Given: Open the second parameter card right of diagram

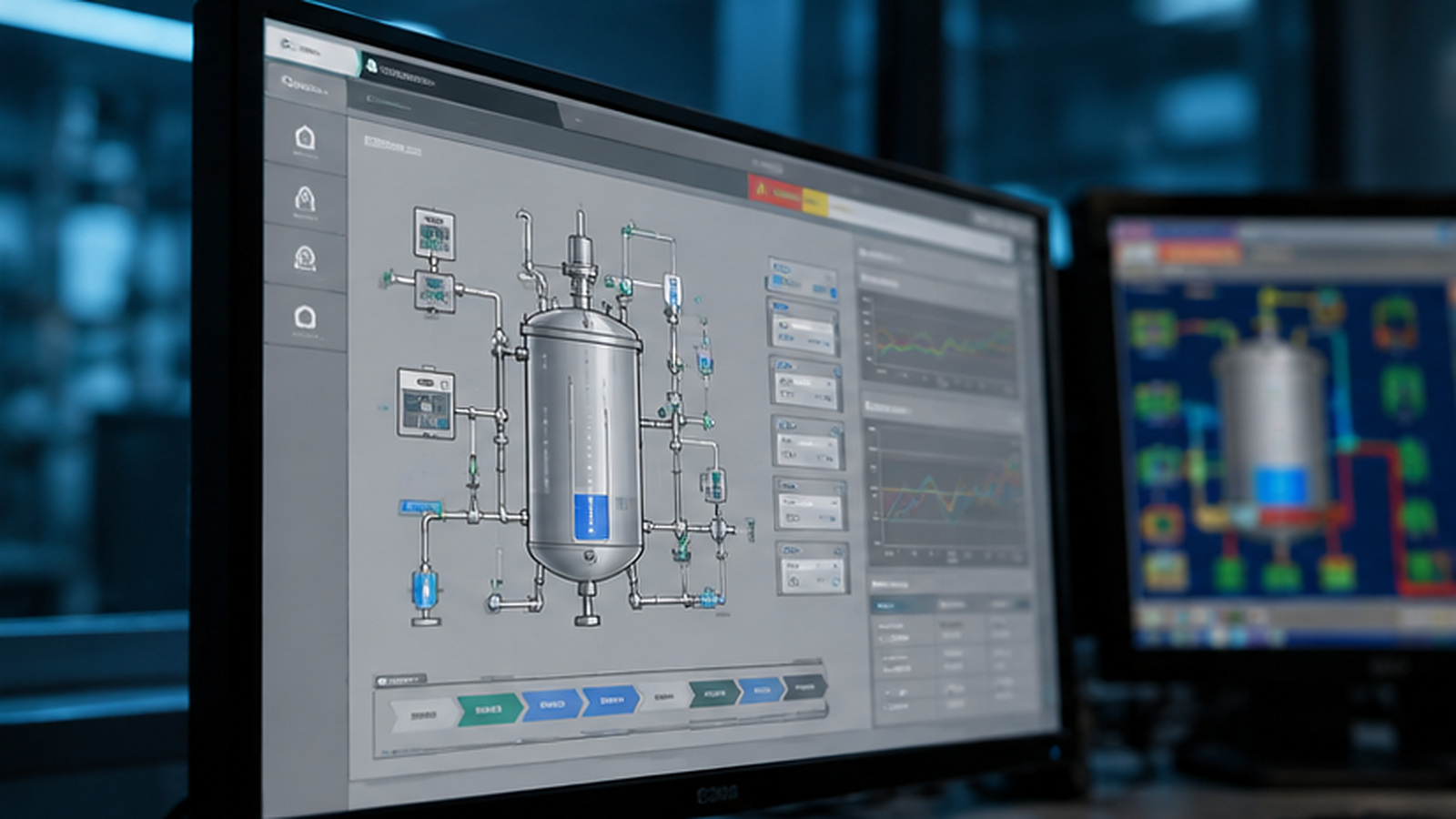Looking at the screenshot, I should tap(804, 328).
